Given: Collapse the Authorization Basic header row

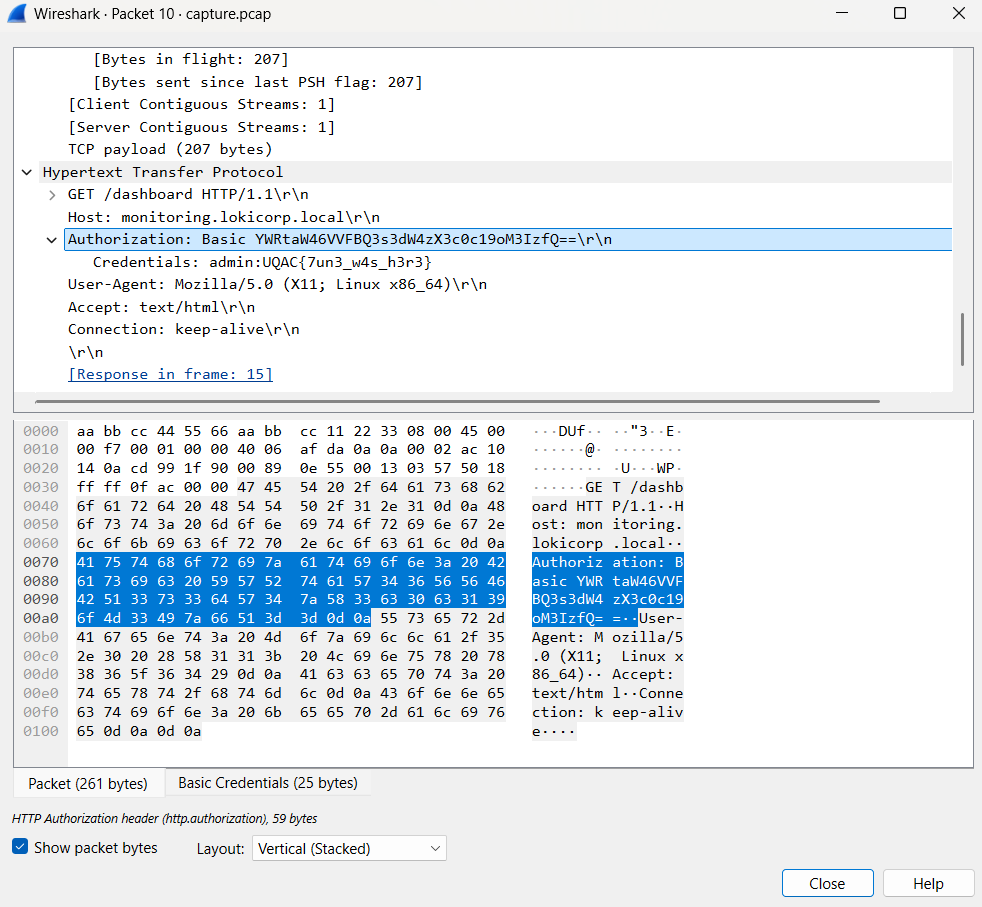Looking at the screenshot, I should pyautogui.click(x=52, y=239).
